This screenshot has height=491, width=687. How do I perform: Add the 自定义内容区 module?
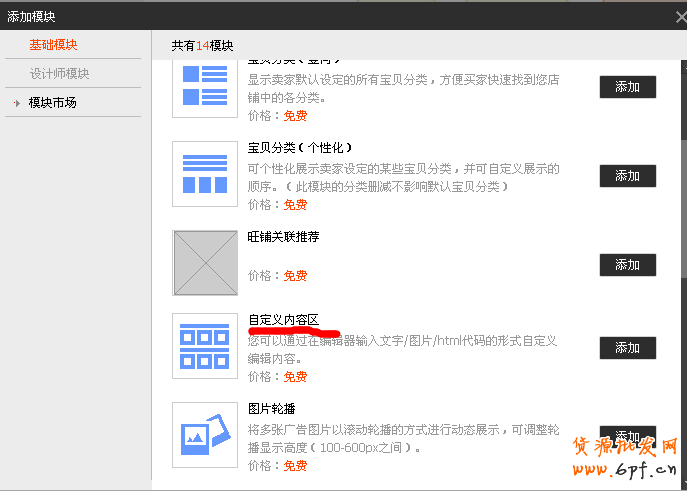tap(627, 348)
